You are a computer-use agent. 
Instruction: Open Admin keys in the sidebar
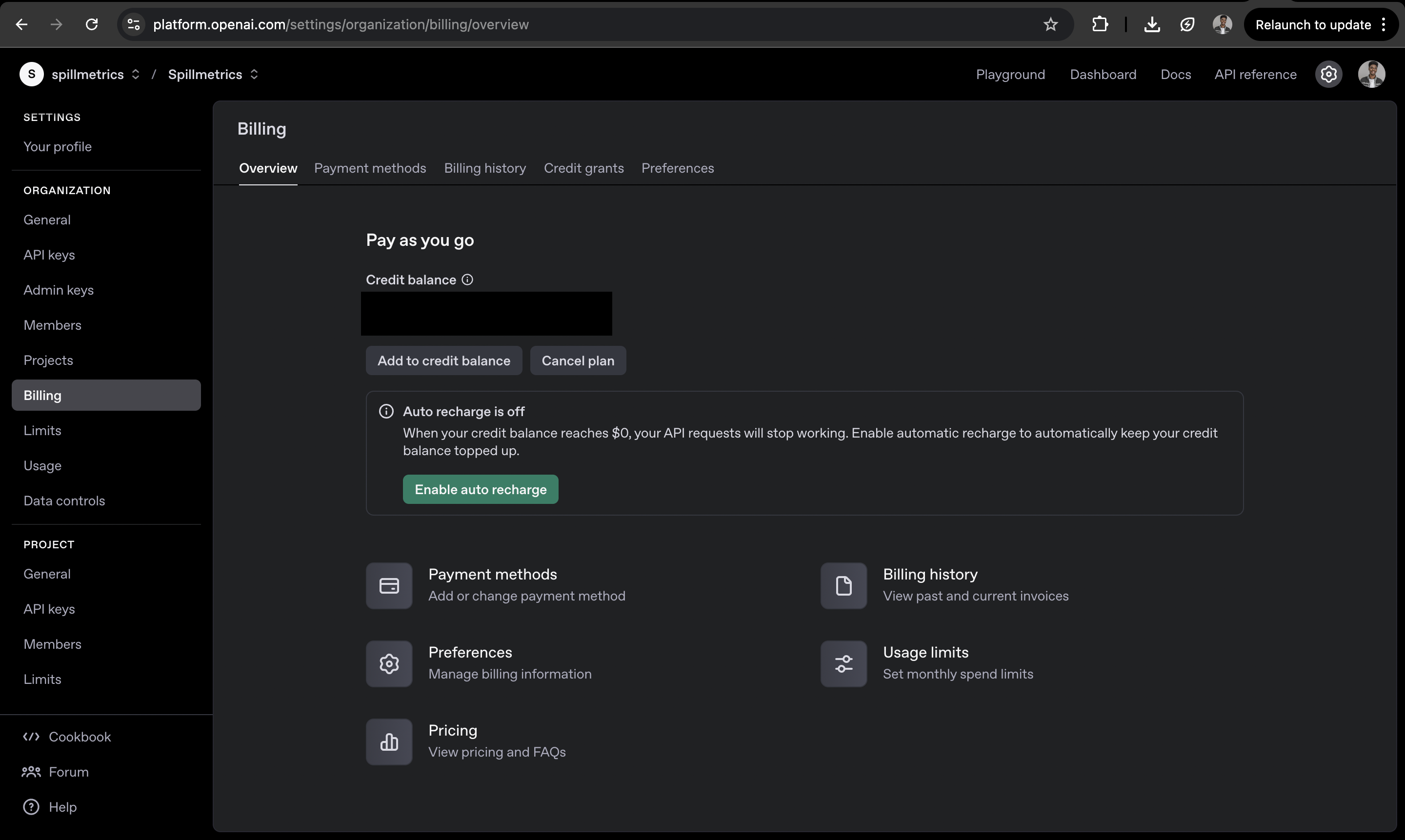[x=59, y=290]
